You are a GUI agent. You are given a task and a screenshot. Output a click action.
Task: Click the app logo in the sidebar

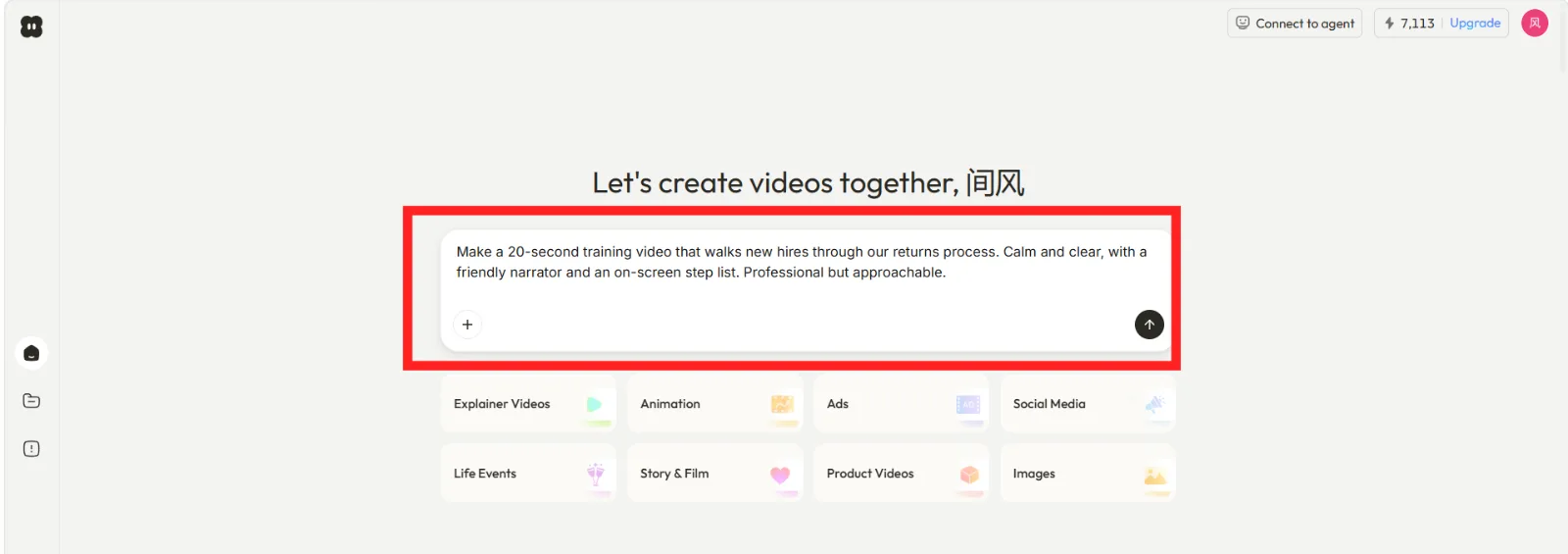(x=31, y=26)
